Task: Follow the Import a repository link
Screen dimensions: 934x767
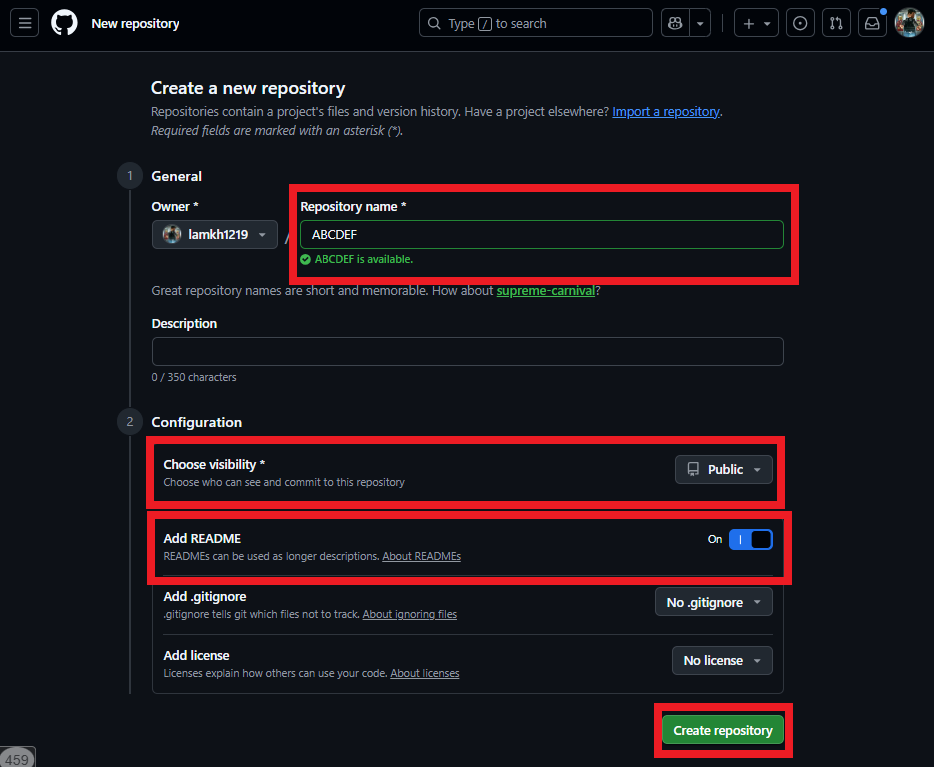Action: point(665,112)
